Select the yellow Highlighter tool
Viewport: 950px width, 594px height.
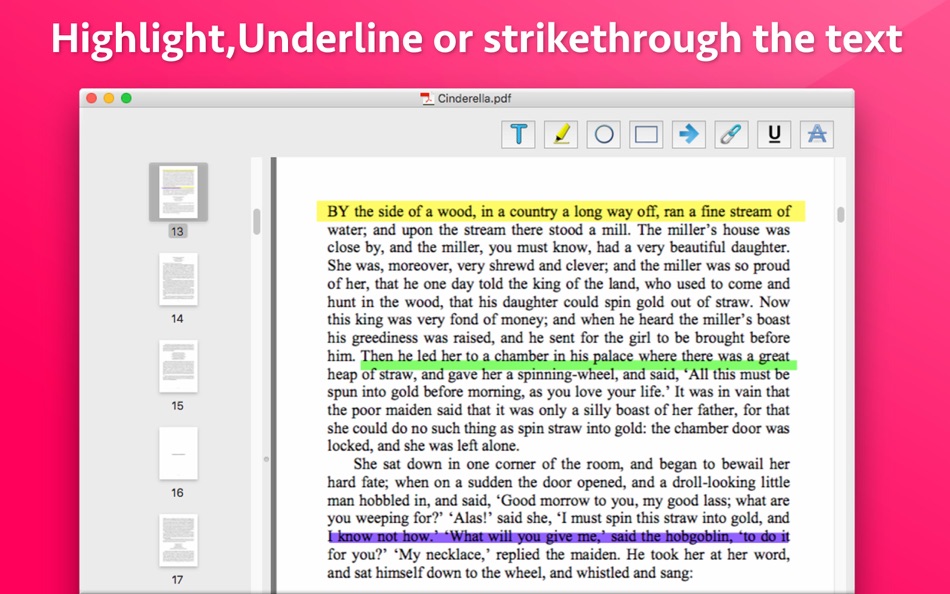561,134
